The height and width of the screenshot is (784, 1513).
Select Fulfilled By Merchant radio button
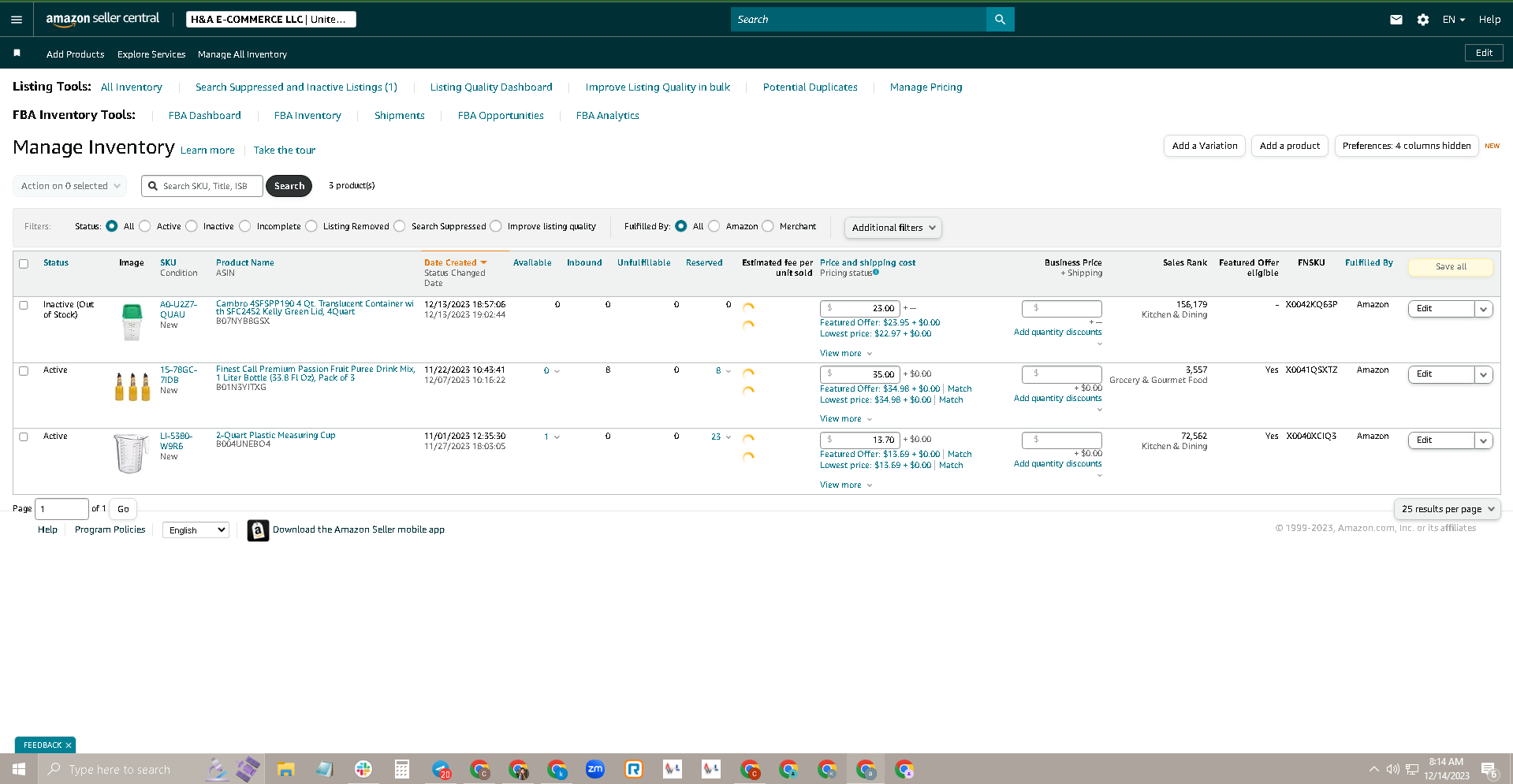tap(768, 226)
